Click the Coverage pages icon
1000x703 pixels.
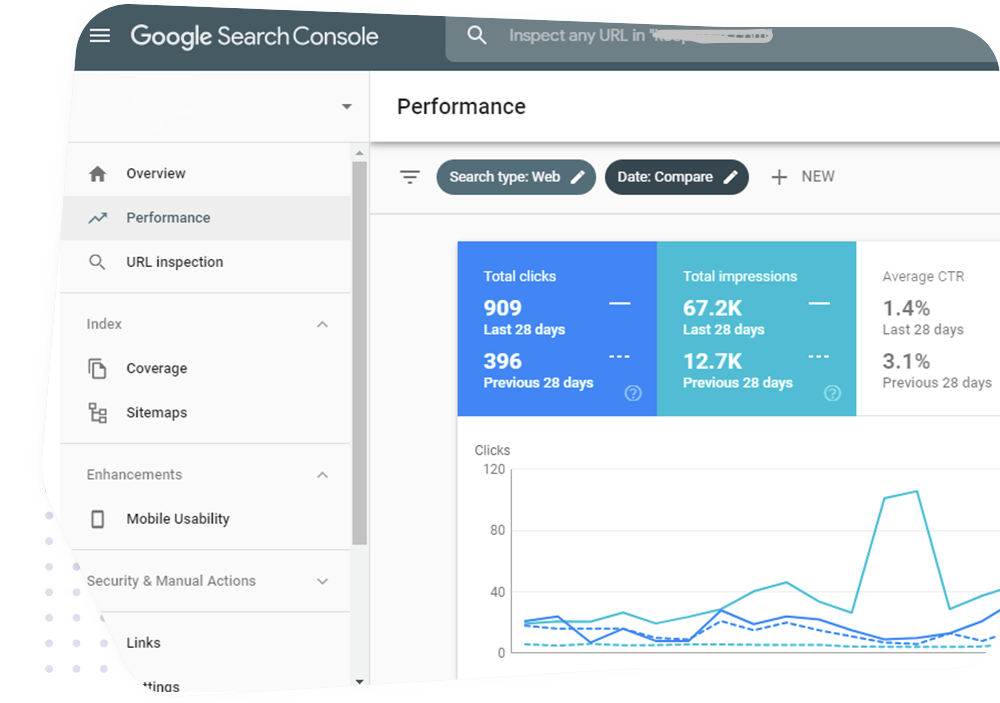tap(97, 369)
